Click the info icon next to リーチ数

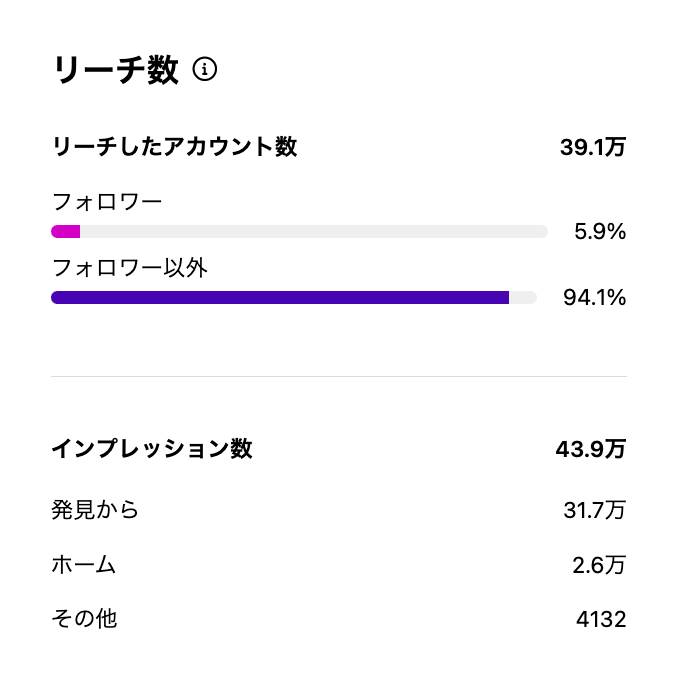coord(205,69)
